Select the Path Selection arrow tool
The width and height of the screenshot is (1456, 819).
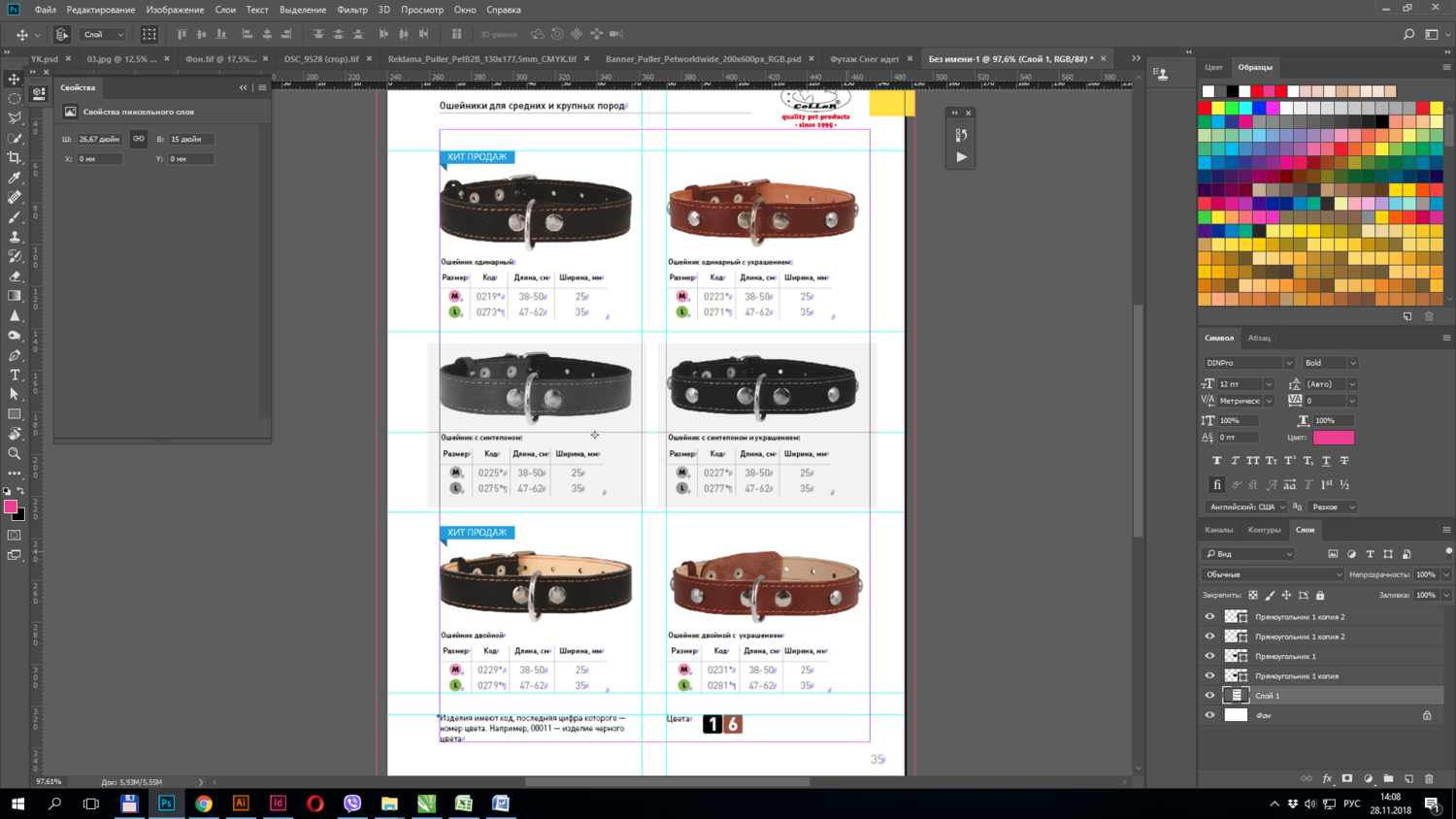click(x=15, y=394)
